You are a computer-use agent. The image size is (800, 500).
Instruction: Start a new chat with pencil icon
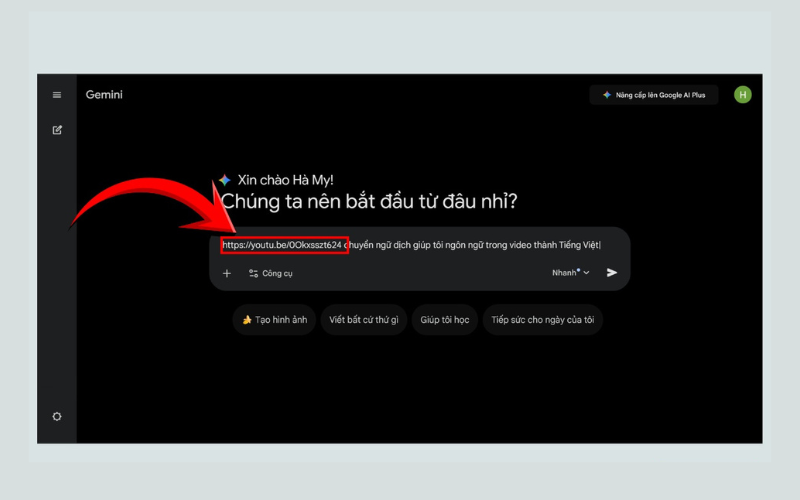click(x=57, y=130)
